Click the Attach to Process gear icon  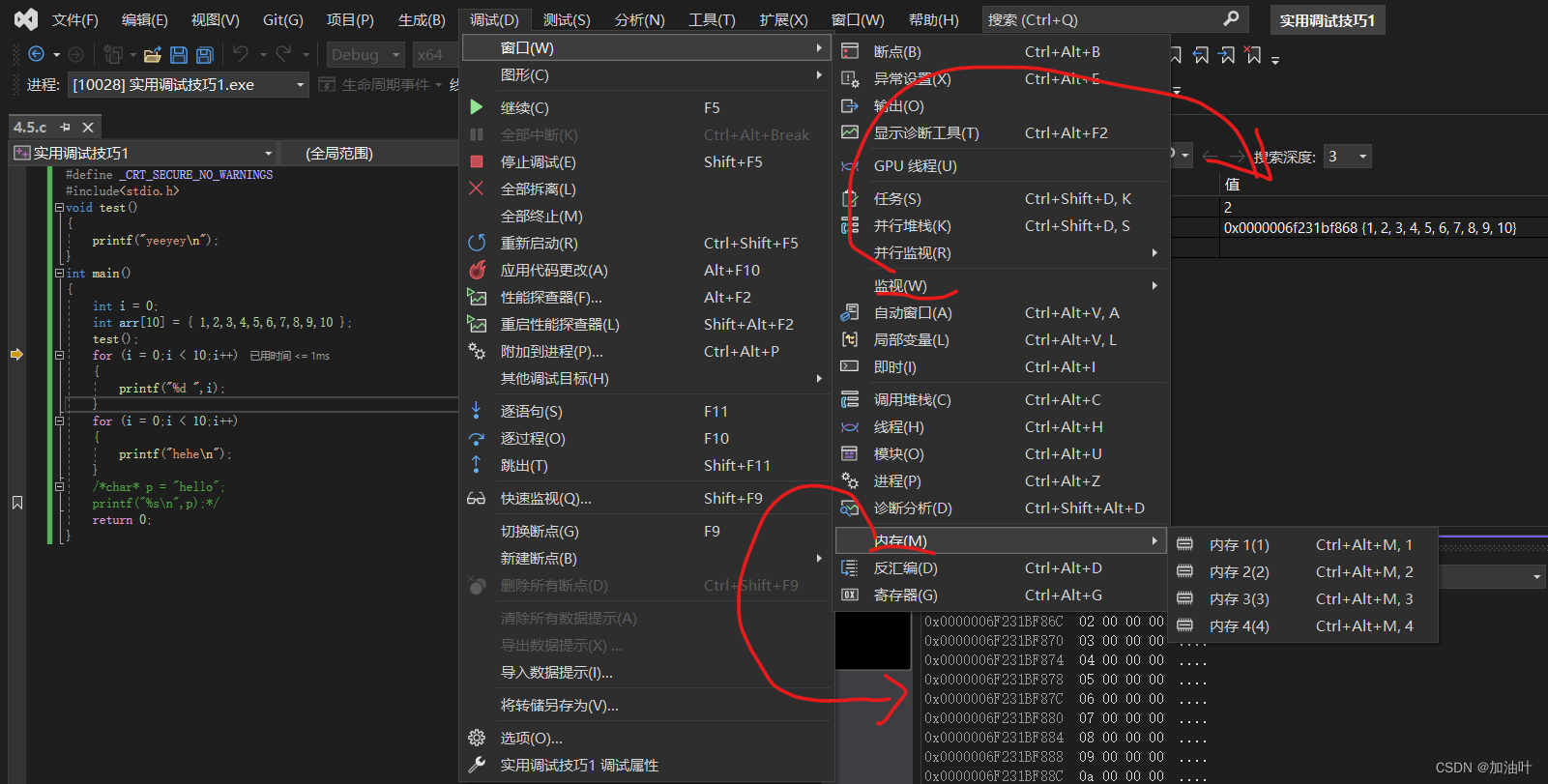click(477, 351)
